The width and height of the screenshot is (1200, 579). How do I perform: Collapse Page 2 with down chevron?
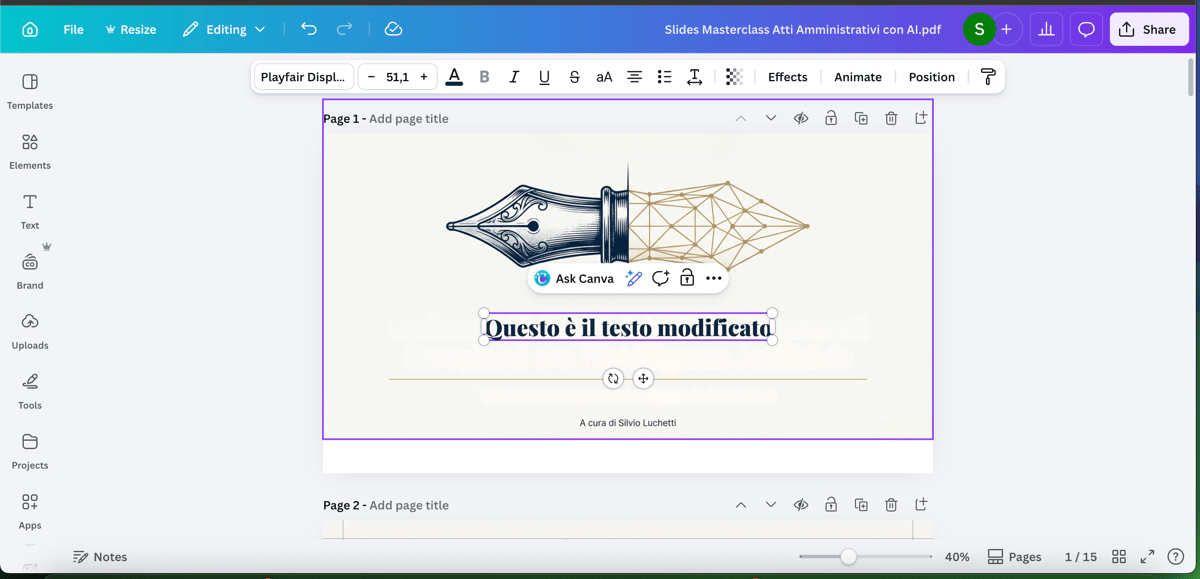click(x=771, y=505)
